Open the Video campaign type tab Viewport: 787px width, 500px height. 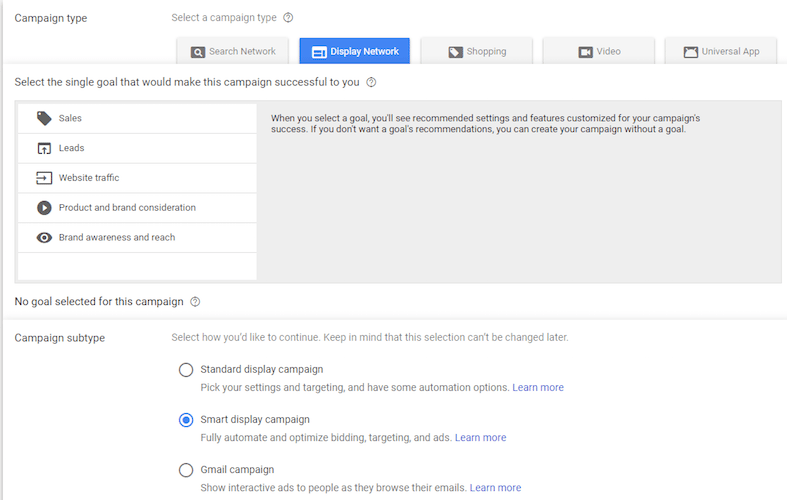tap(598, 51)
